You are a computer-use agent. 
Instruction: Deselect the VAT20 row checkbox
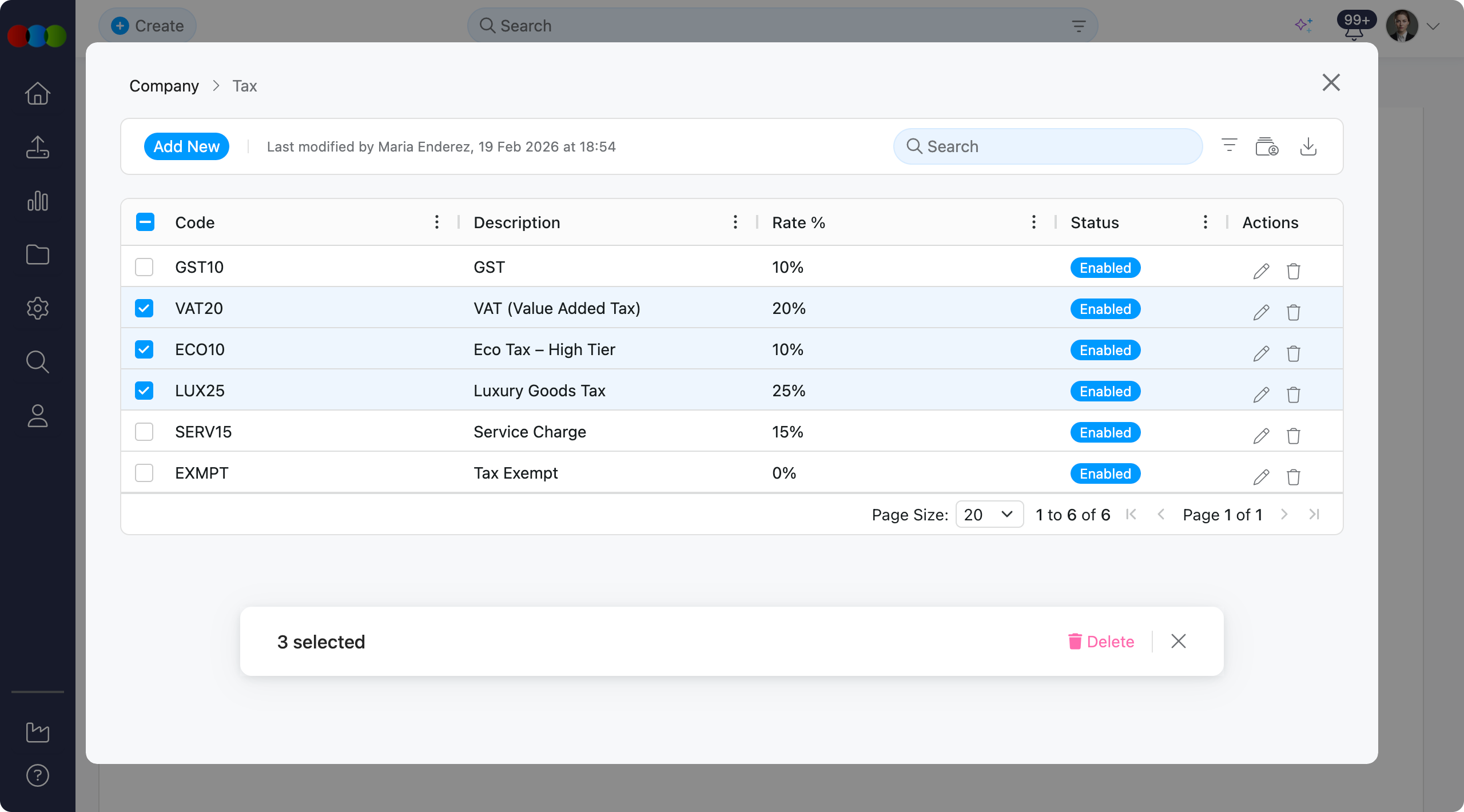(x=144, y=308)
